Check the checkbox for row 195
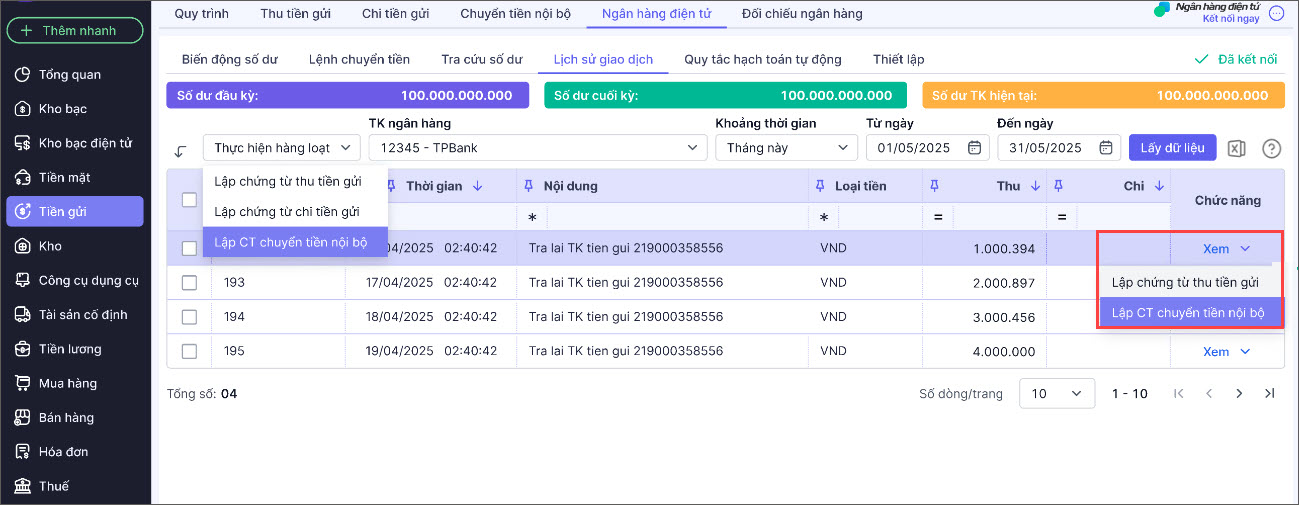 point(189,351)
